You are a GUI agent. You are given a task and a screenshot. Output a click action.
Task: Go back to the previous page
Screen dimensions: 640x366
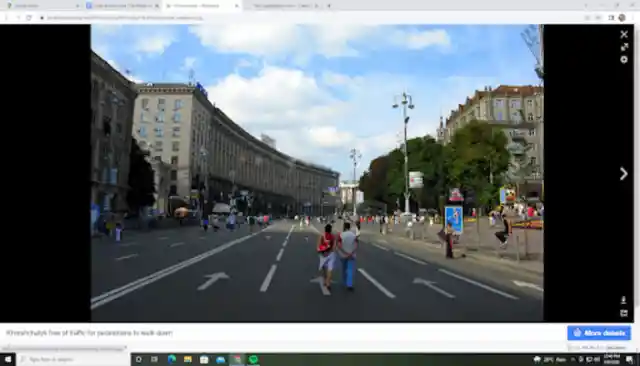7,18
